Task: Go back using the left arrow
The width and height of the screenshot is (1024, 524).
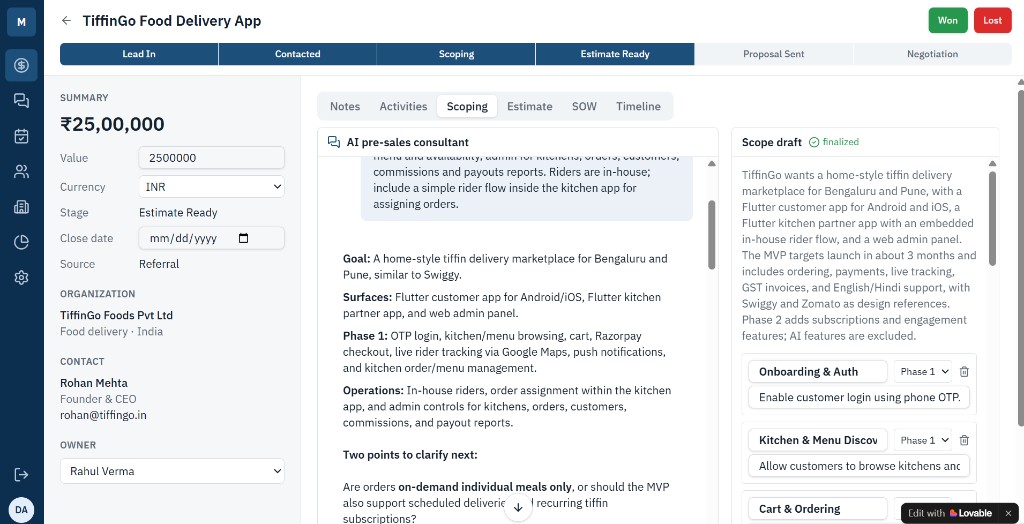Action: [66, 21]
